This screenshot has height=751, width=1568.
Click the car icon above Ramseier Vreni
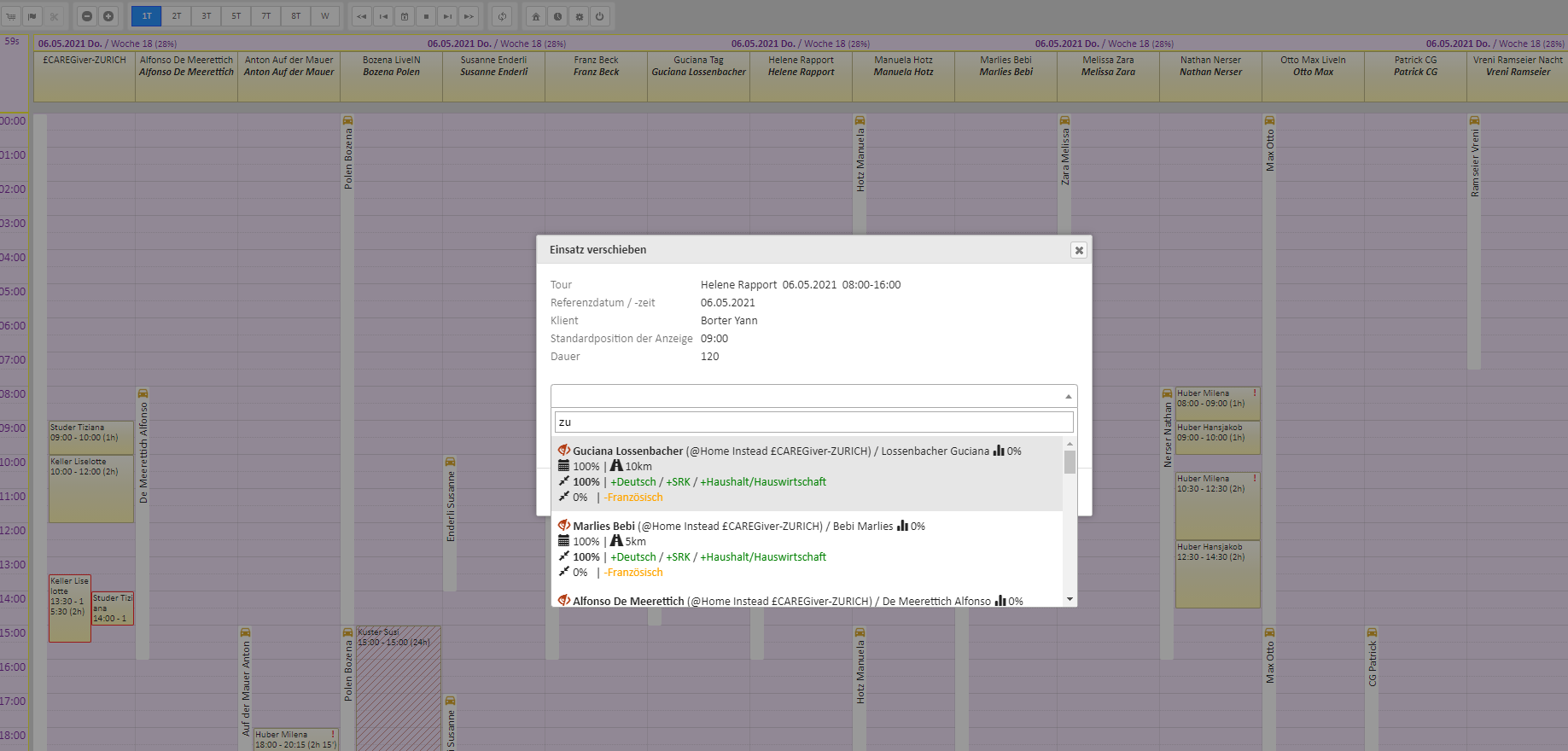coord(1474,120)
